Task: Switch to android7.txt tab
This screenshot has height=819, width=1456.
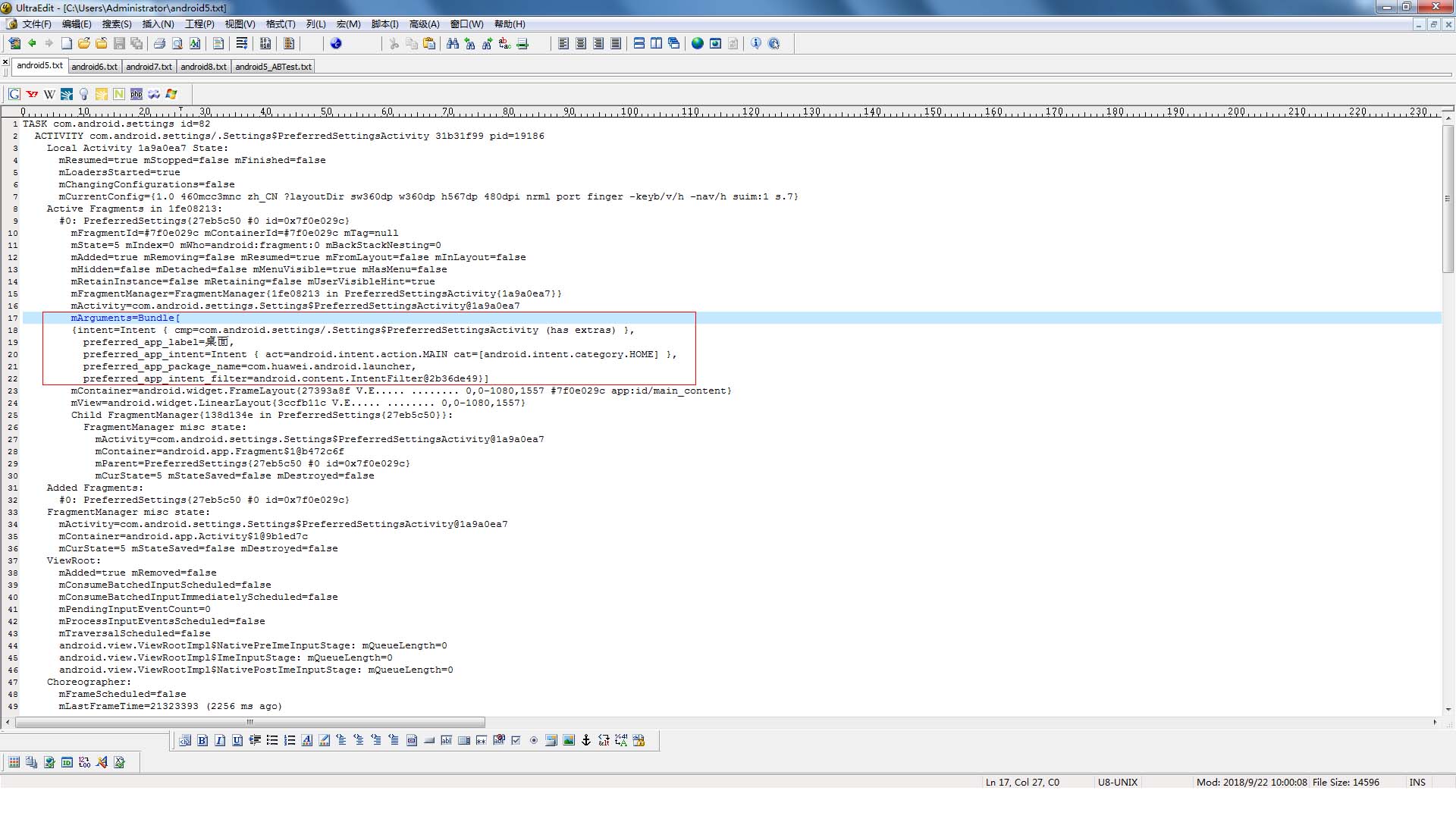Action: [x=149, y=67]
